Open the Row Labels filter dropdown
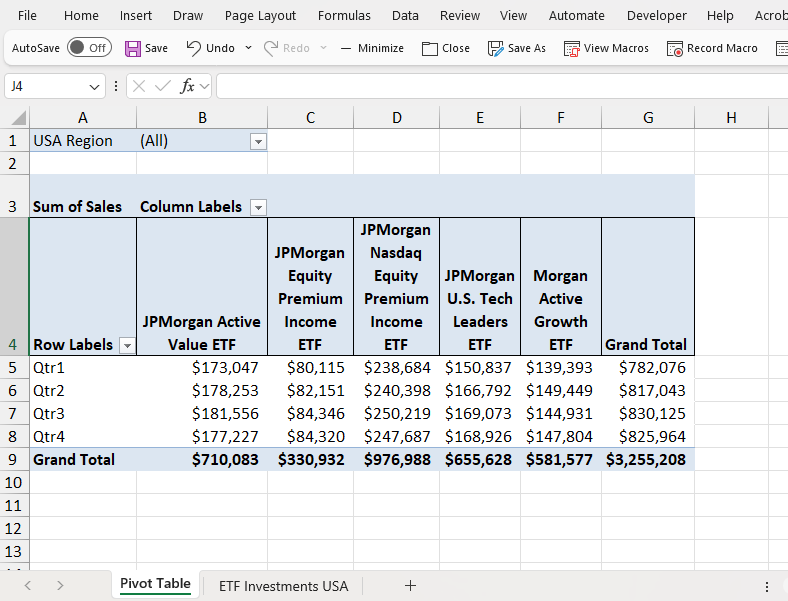The image size is (788, 601). tap(126, 345)
